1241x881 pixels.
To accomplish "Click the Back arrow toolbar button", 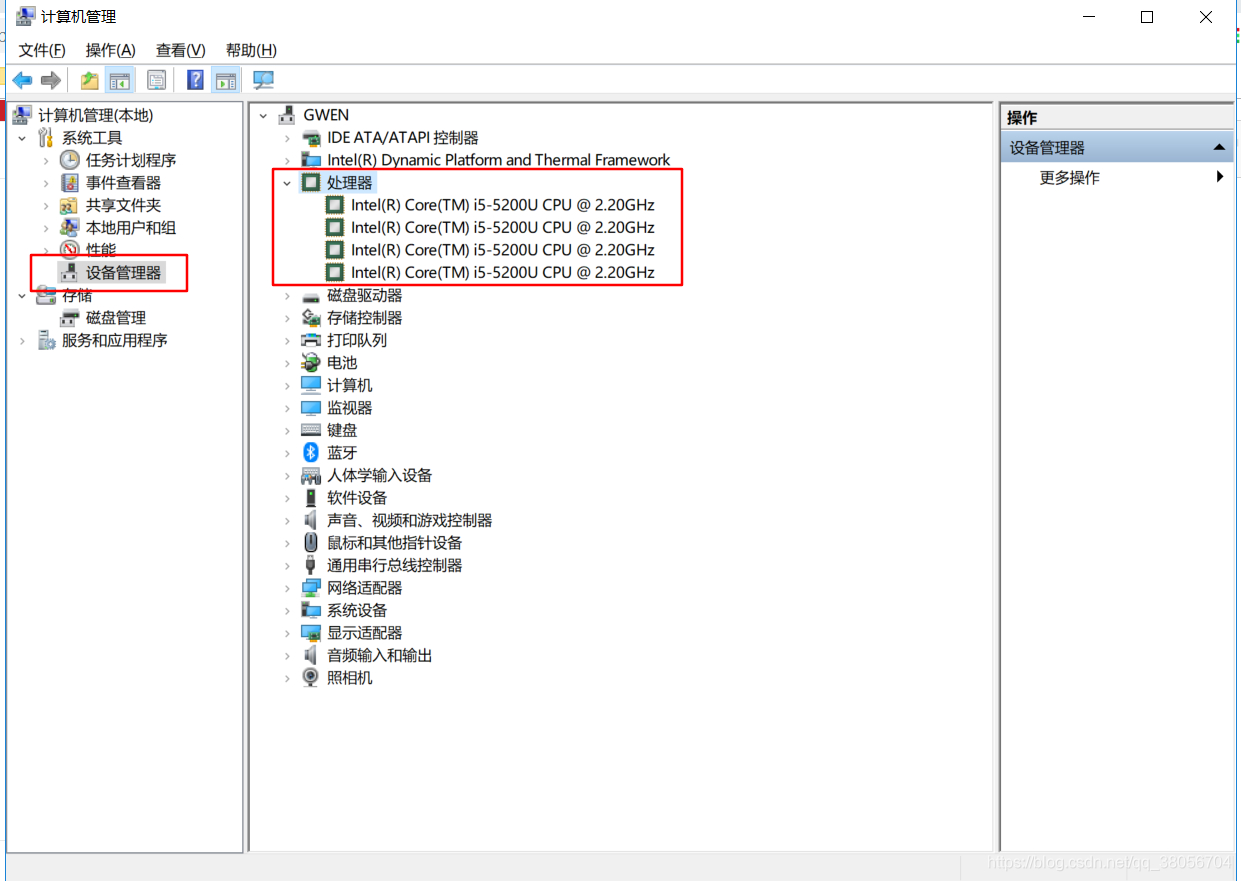I will coord(22,80).
